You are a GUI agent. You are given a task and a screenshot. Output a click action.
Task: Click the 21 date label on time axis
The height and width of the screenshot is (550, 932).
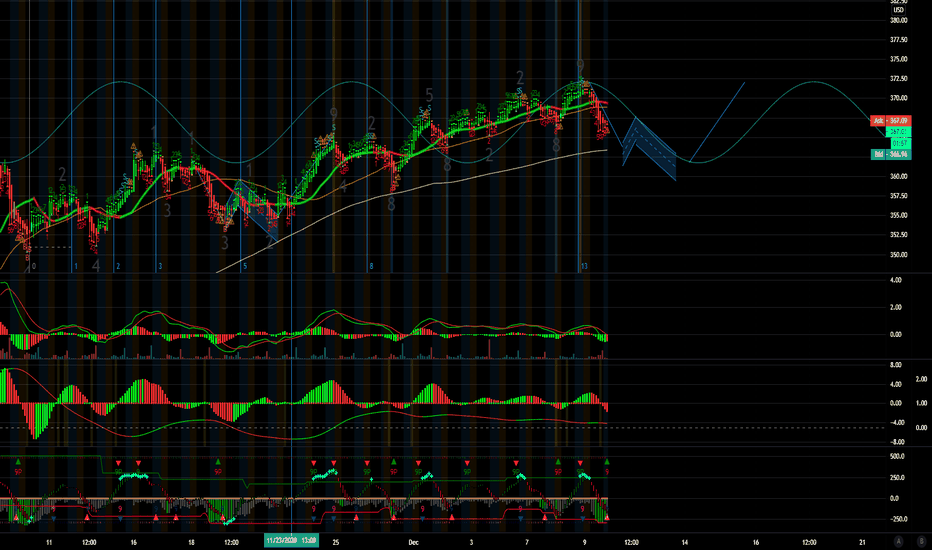pyautogui.click(x=862, y=542)
